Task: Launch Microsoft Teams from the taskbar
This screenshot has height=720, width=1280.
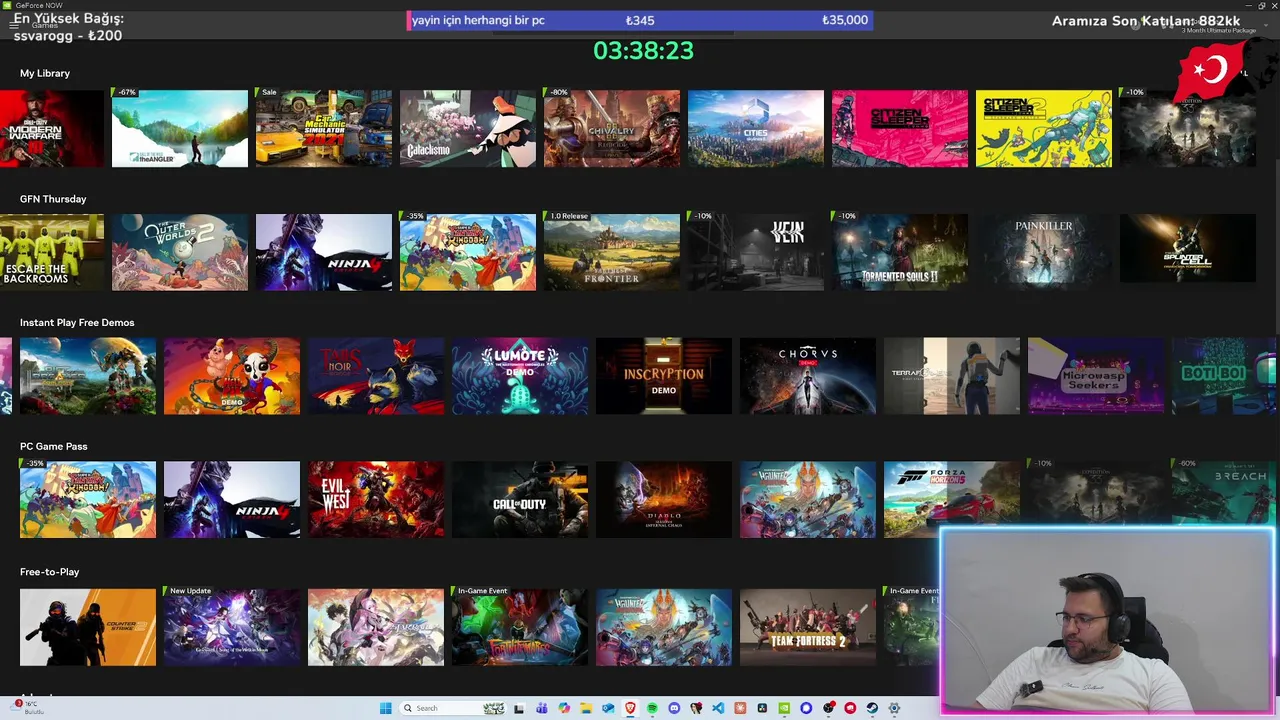Action: 541,708
